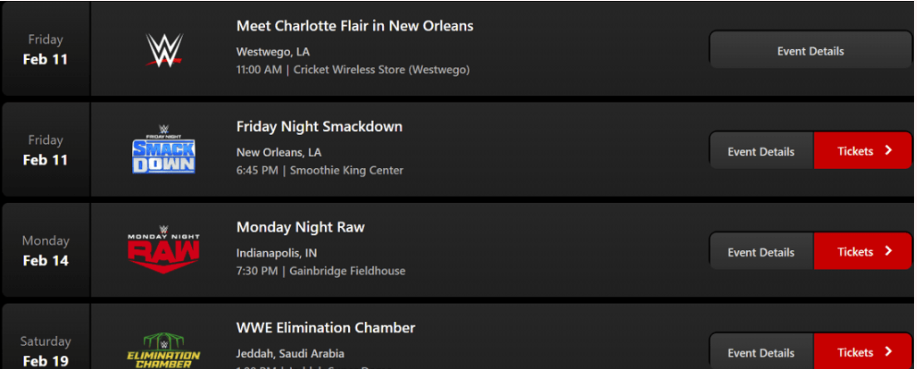The image size is (917, 369).
Task: Open Event Details for Friday Night Smackdown
Action: [761, 151]
